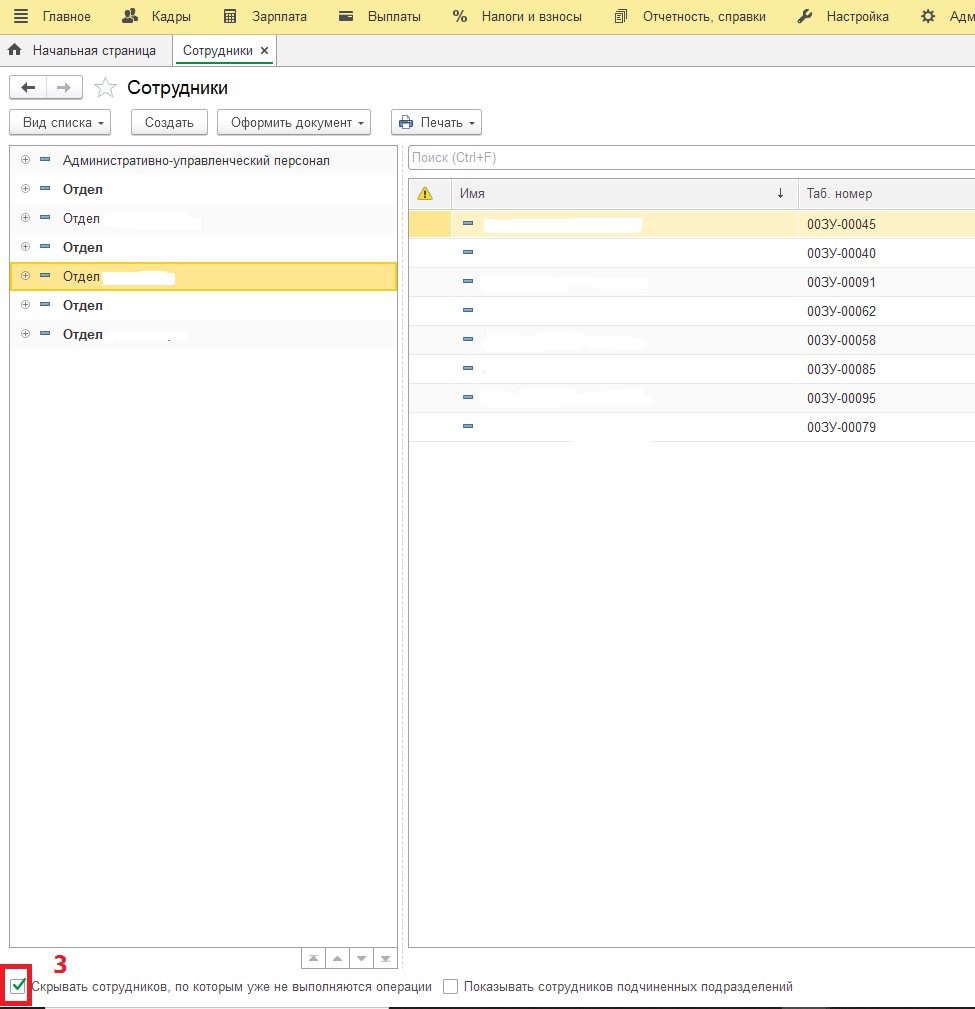This screenshot has width=975, height=1009.
Task: Click the Настройка wrench icon
Action: point(804,16)
